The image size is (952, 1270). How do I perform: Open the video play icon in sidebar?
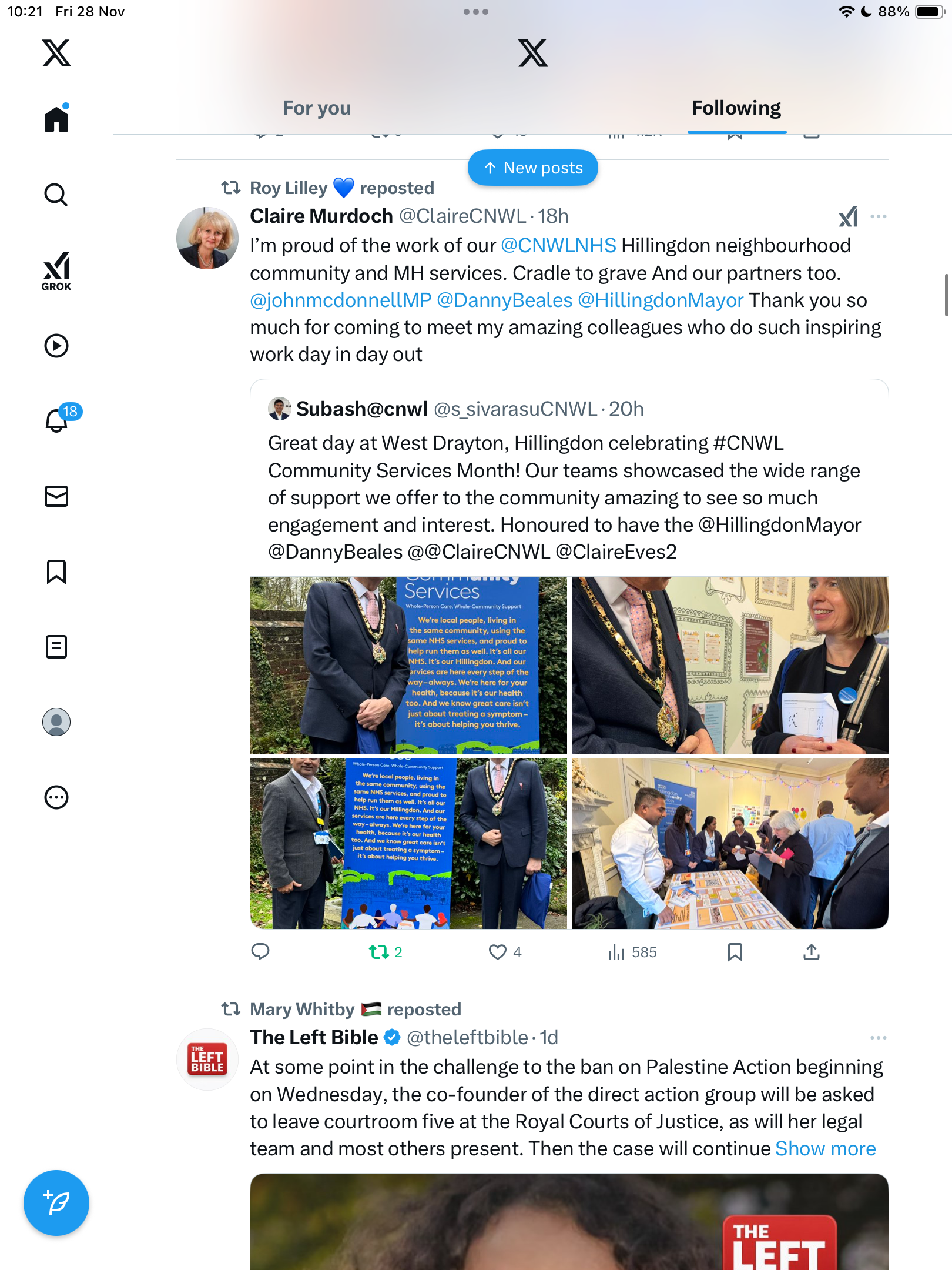pyautogui.click(x=56, y=346)
